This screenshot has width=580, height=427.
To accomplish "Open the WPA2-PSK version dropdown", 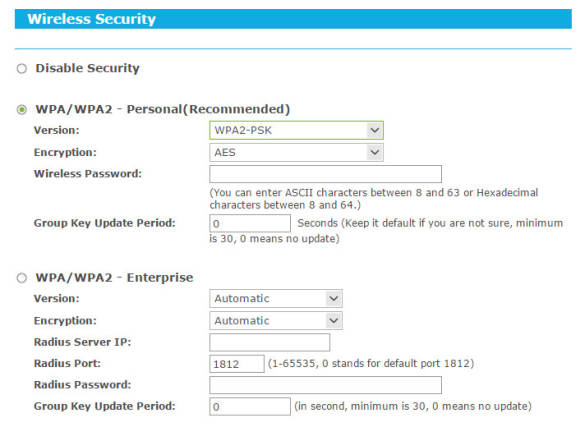I will point(296,130).
